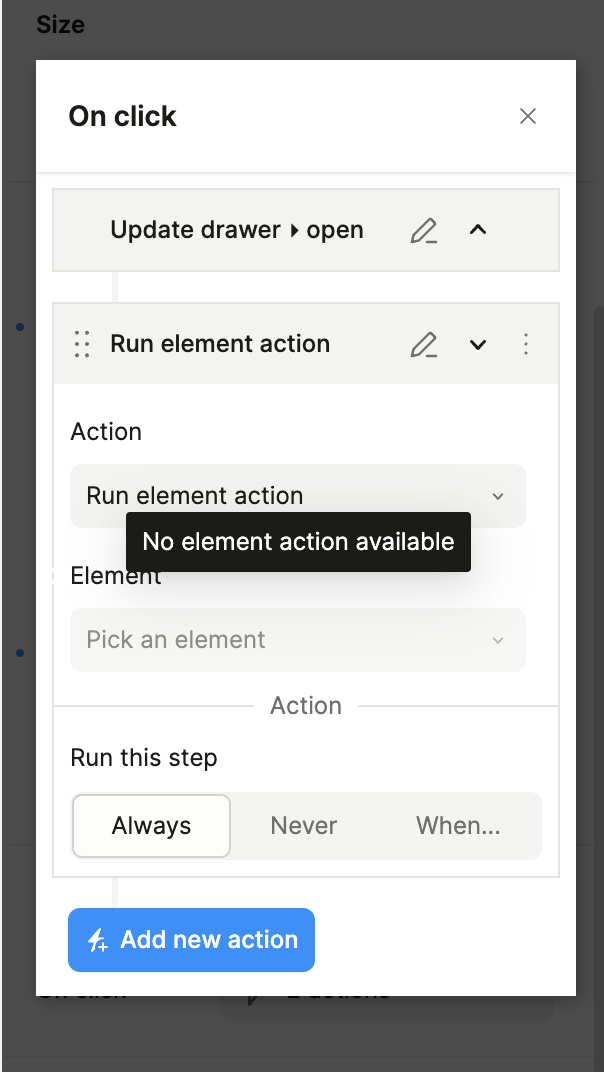Select the Run element action step title
The width and height of the screenshot is (604, 1072).
tap(220, 344)
